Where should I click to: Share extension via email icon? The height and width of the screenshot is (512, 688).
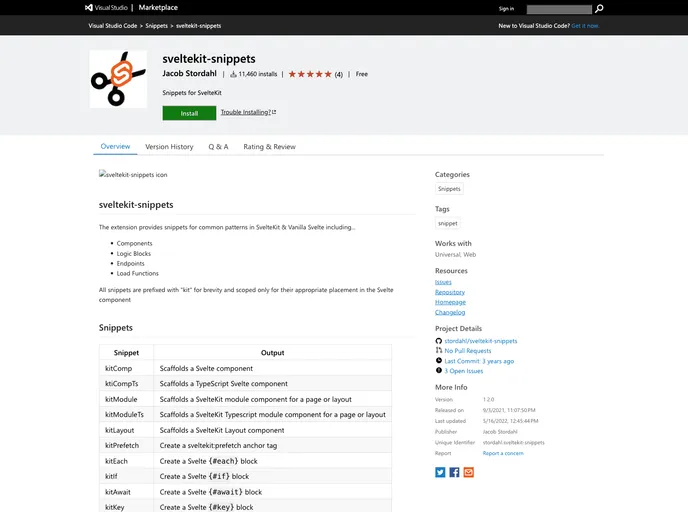tap(469, 472)
